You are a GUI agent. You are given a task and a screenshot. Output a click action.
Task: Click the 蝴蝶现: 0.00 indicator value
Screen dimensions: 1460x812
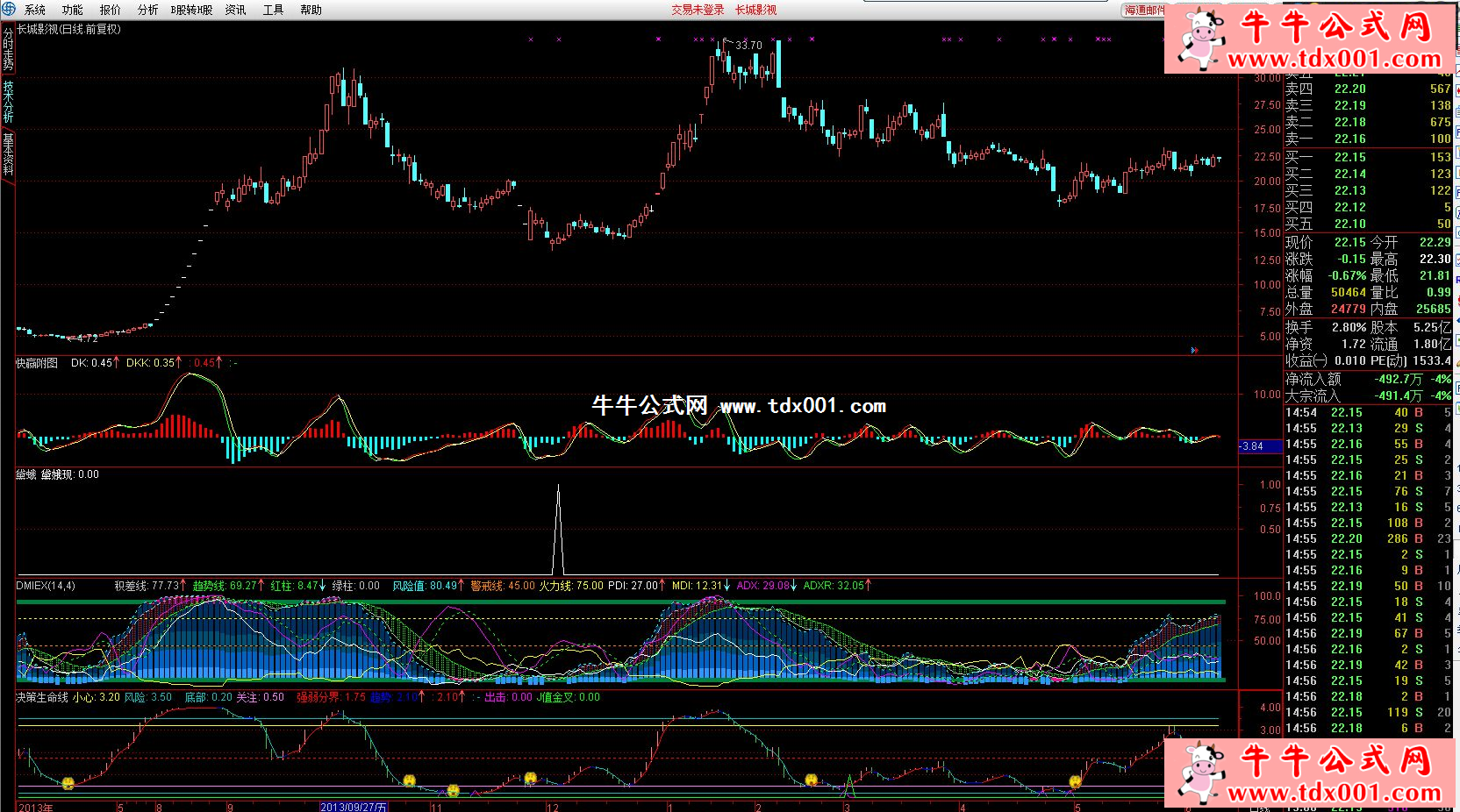pyautogui.click(x=70, y=474)
